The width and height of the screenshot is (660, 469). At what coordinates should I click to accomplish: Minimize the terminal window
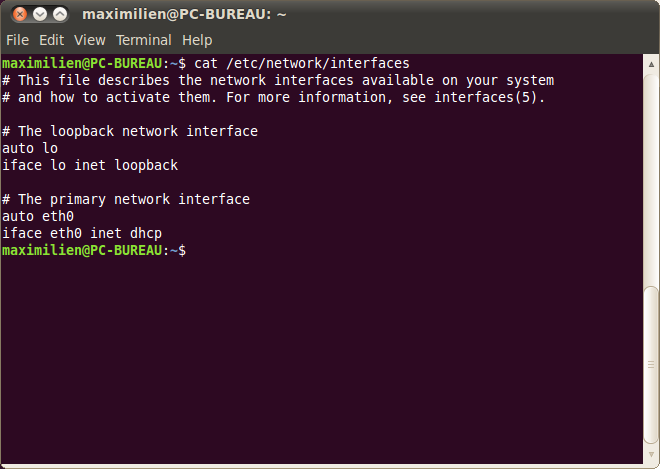40,14
